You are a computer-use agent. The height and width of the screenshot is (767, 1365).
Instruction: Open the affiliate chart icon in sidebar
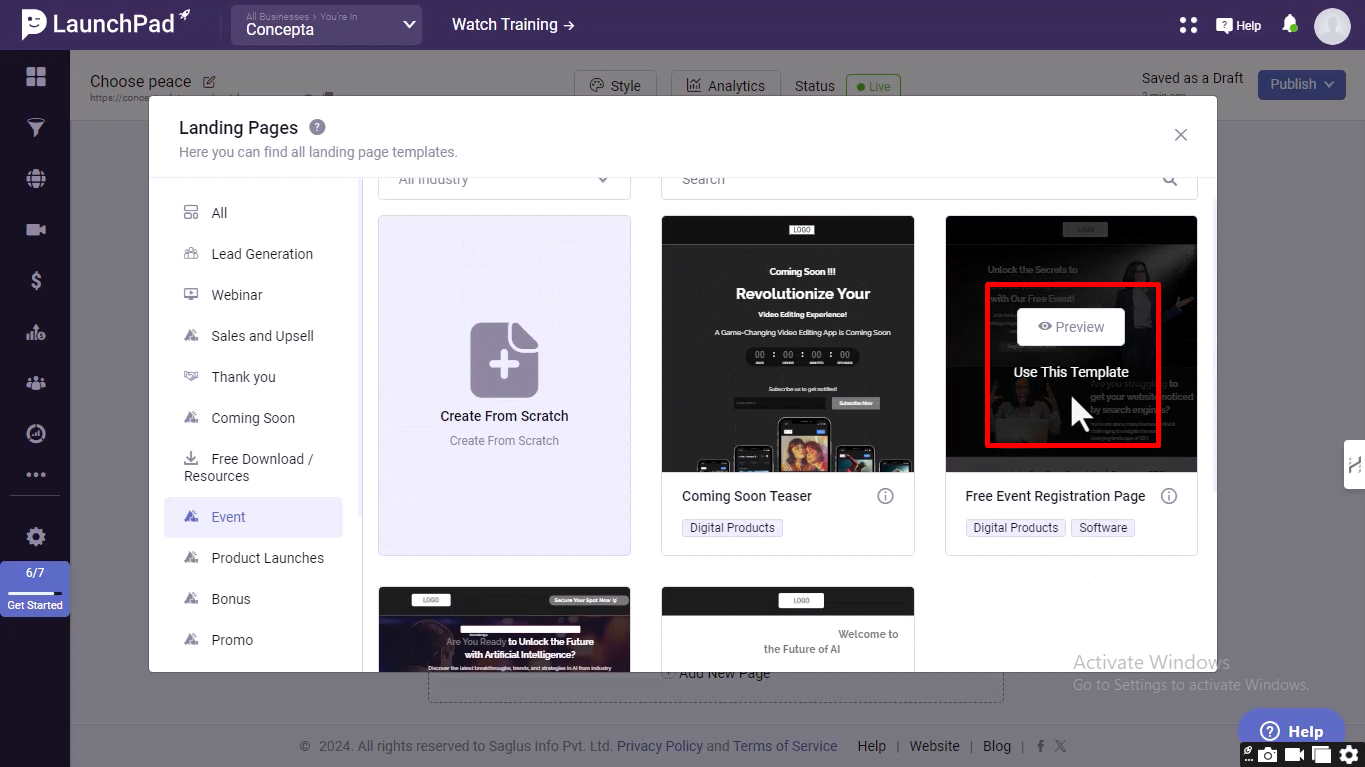pos(36,332)
